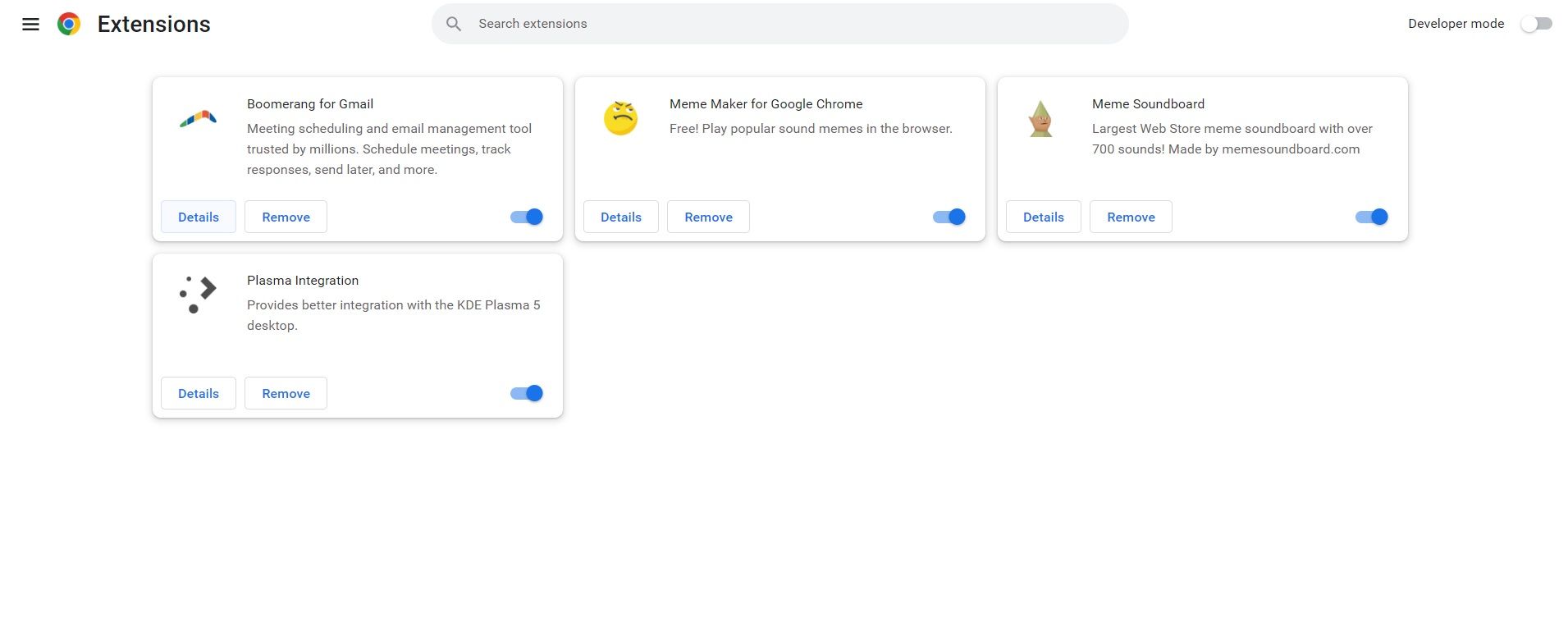1568x636 pixels.
Task: Open the Extensions hamburger menu
Action: point(30,24)
